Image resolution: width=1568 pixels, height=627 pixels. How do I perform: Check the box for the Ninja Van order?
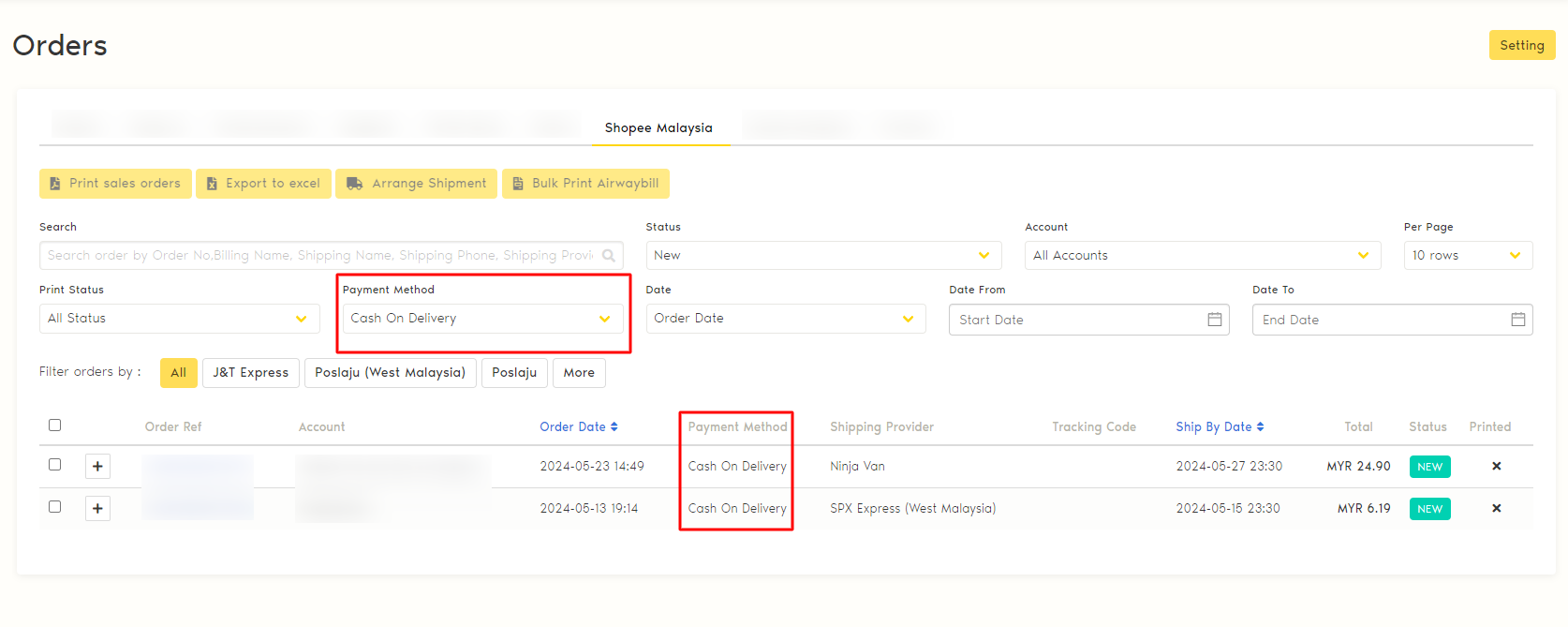[54, 465]
